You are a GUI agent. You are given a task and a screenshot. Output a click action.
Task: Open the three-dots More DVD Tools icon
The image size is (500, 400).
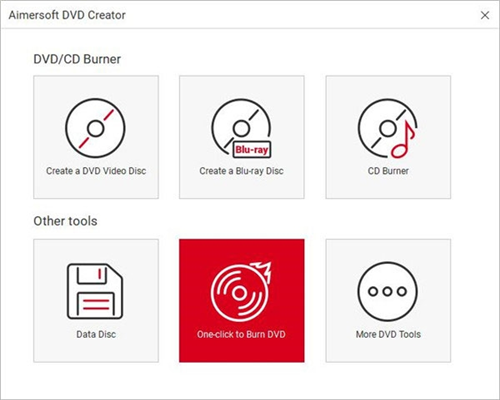(x=387, y=291)
